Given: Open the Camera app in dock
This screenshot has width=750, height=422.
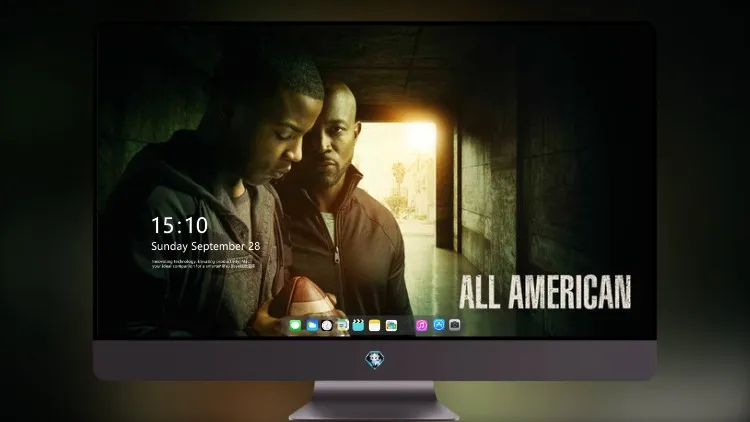Looking at the screenshot, I should tap(454, 325).
